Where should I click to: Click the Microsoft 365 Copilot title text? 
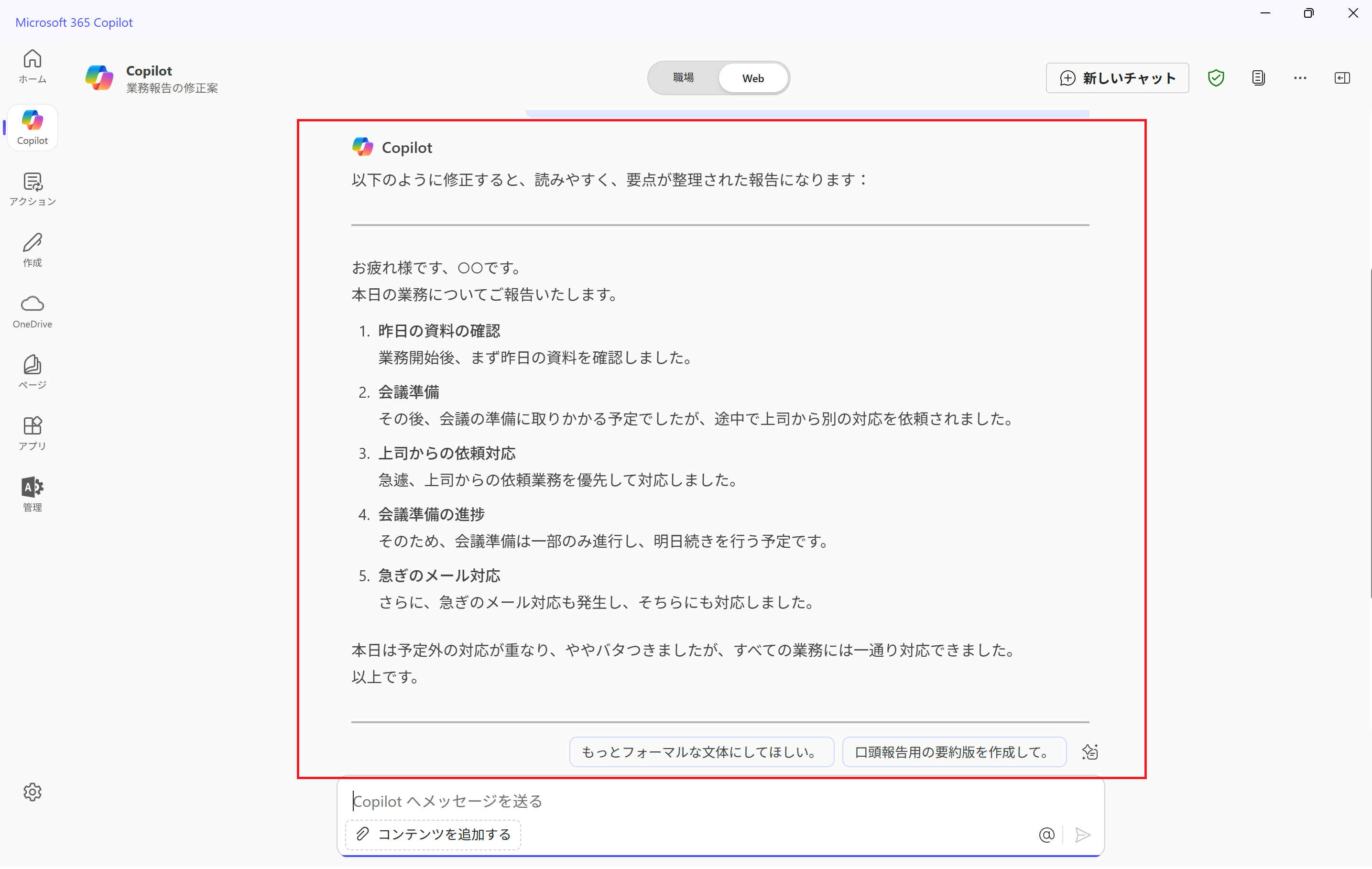pos(74,22)
